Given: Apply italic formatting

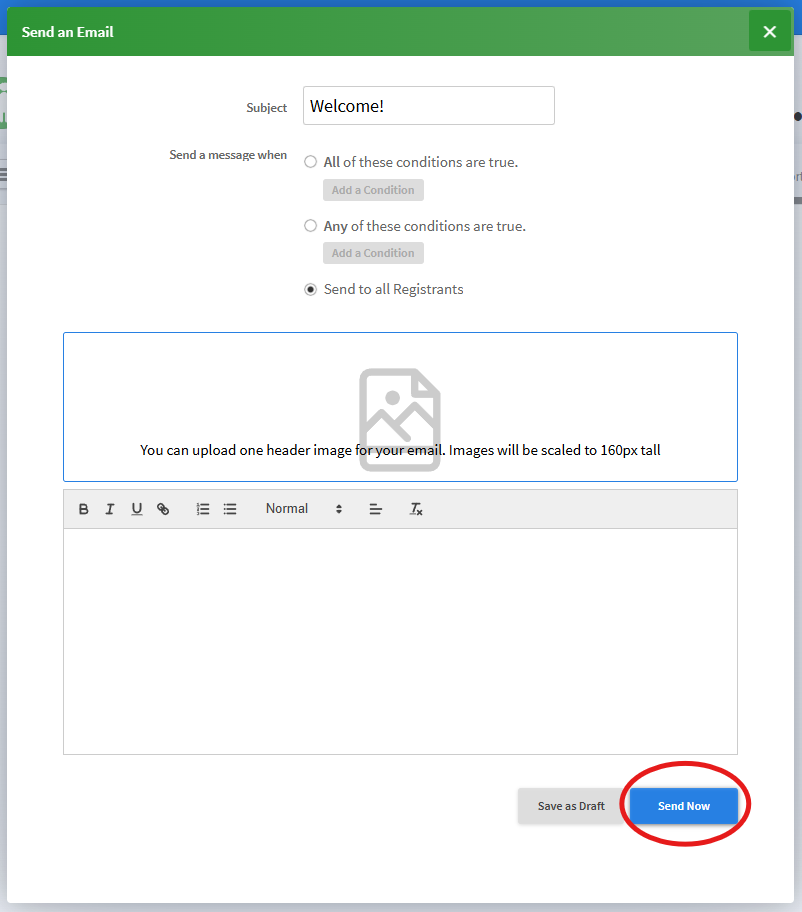Looking at the screenshot, I should (110, 509).
